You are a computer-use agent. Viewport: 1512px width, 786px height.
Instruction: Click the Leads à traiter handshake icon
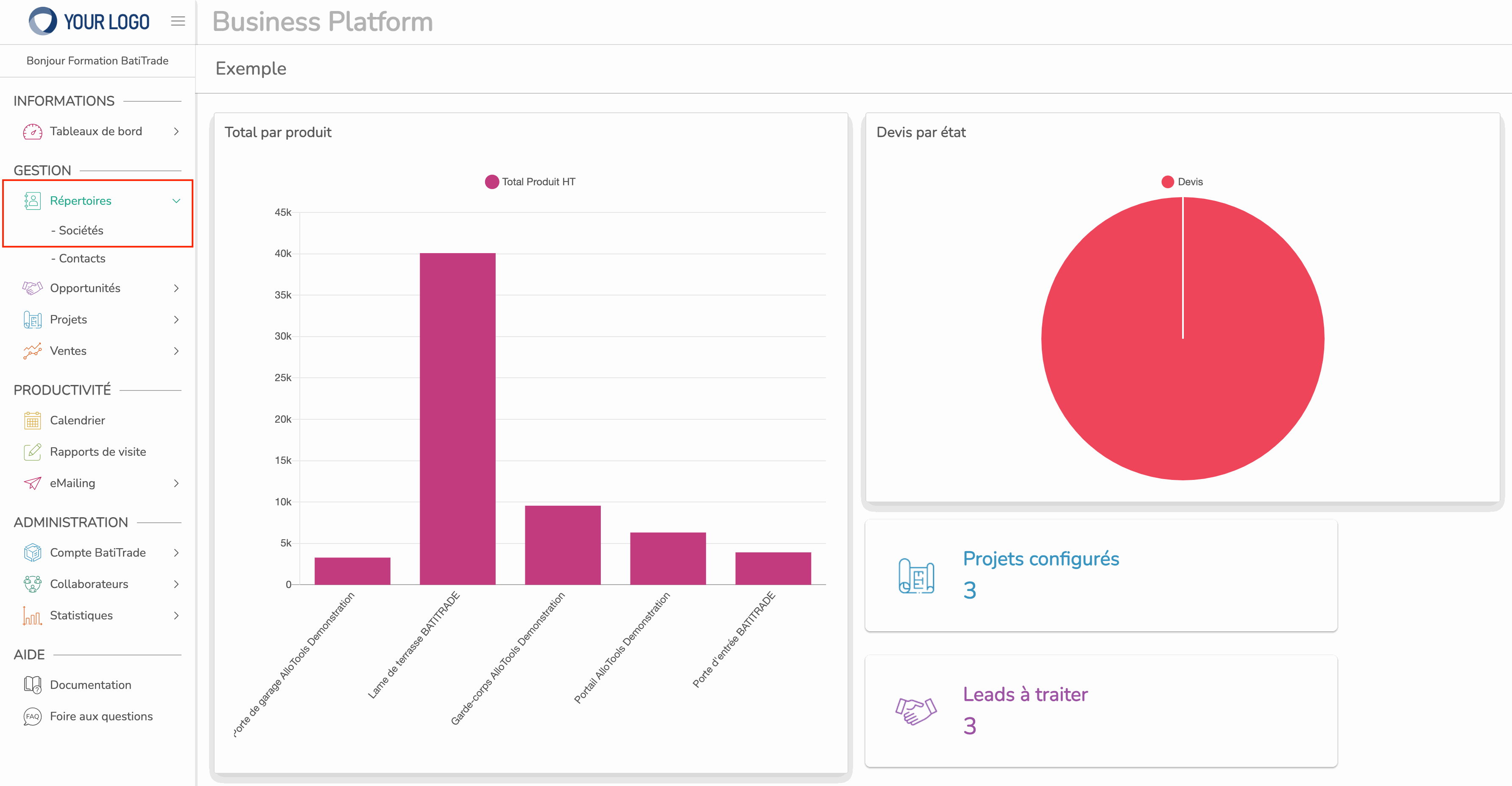click(916, 711)
